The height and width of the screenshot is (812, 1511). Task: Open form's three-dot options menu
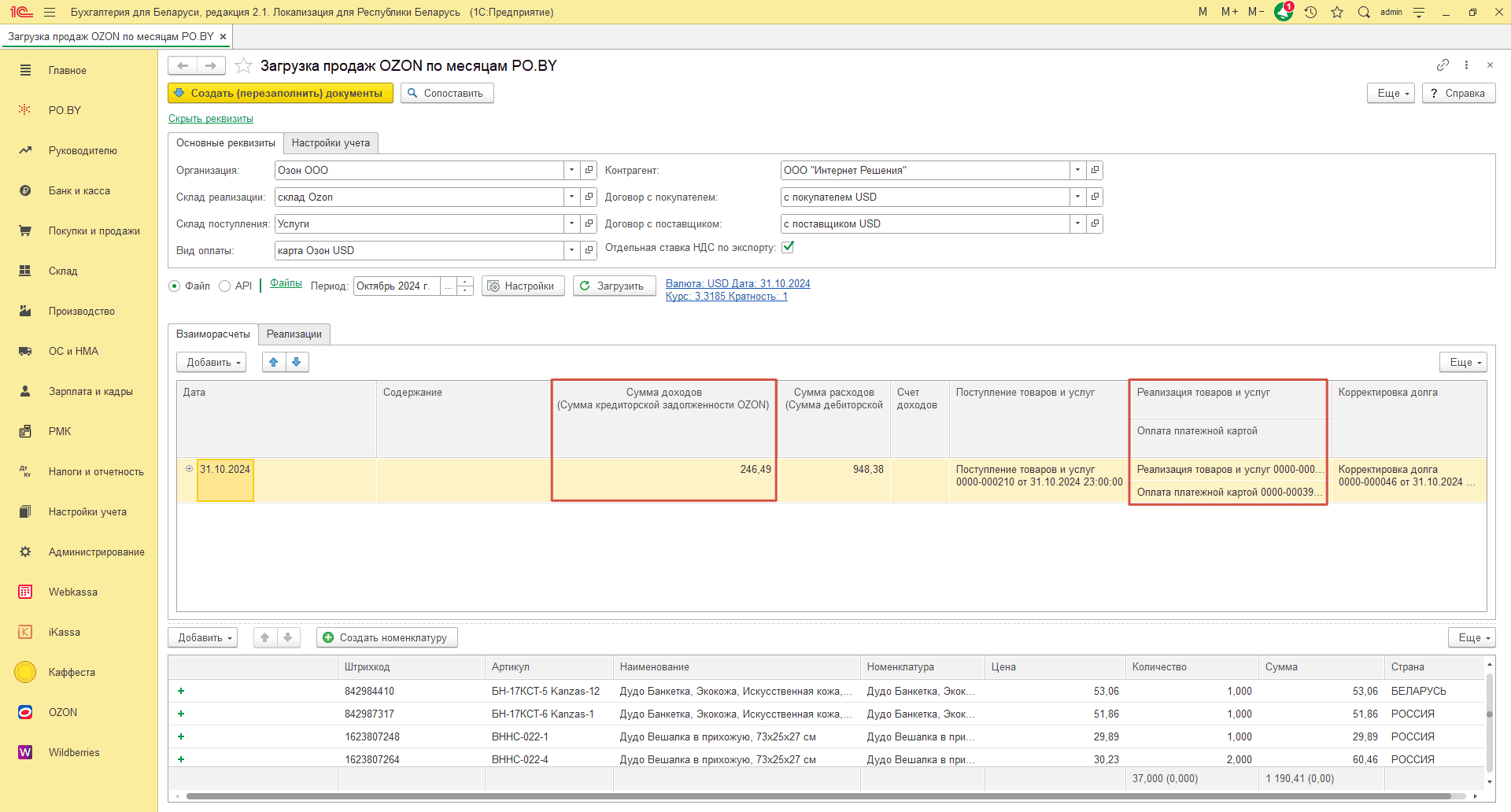1466,65
